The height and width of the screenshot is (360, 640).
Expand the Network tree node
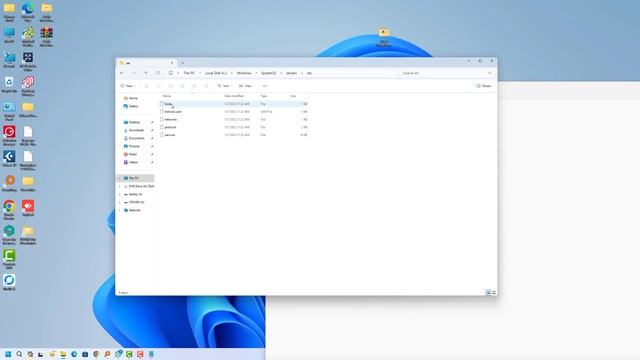[x=120, y=210]
